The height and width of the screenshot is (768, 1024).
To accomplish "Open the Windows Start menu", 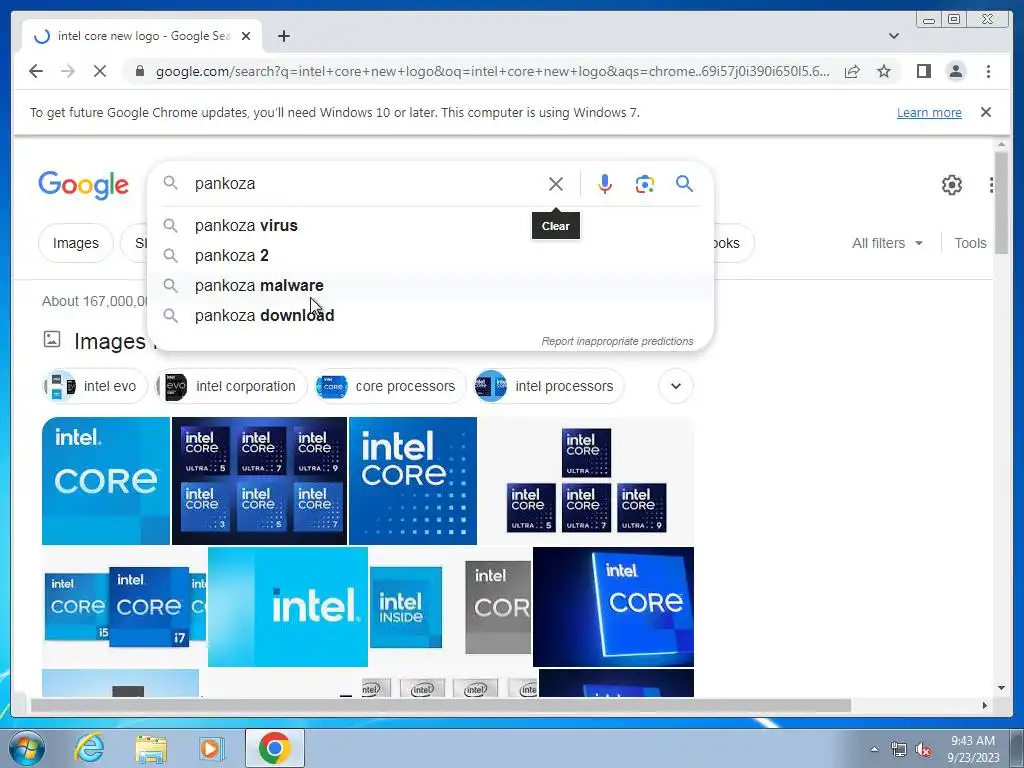I will coord(27,748).
